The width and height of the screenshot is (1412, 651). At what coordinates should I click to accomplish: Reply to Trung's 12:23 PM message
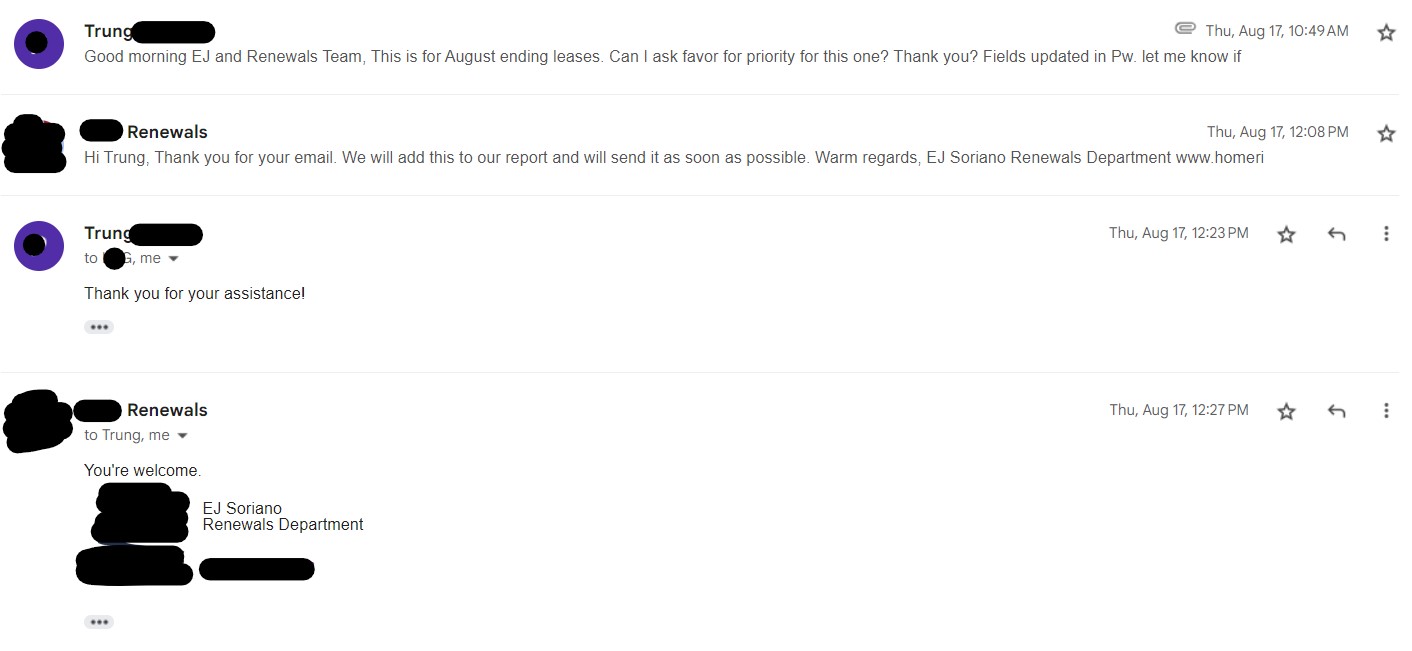click(x=1336, y=234)
